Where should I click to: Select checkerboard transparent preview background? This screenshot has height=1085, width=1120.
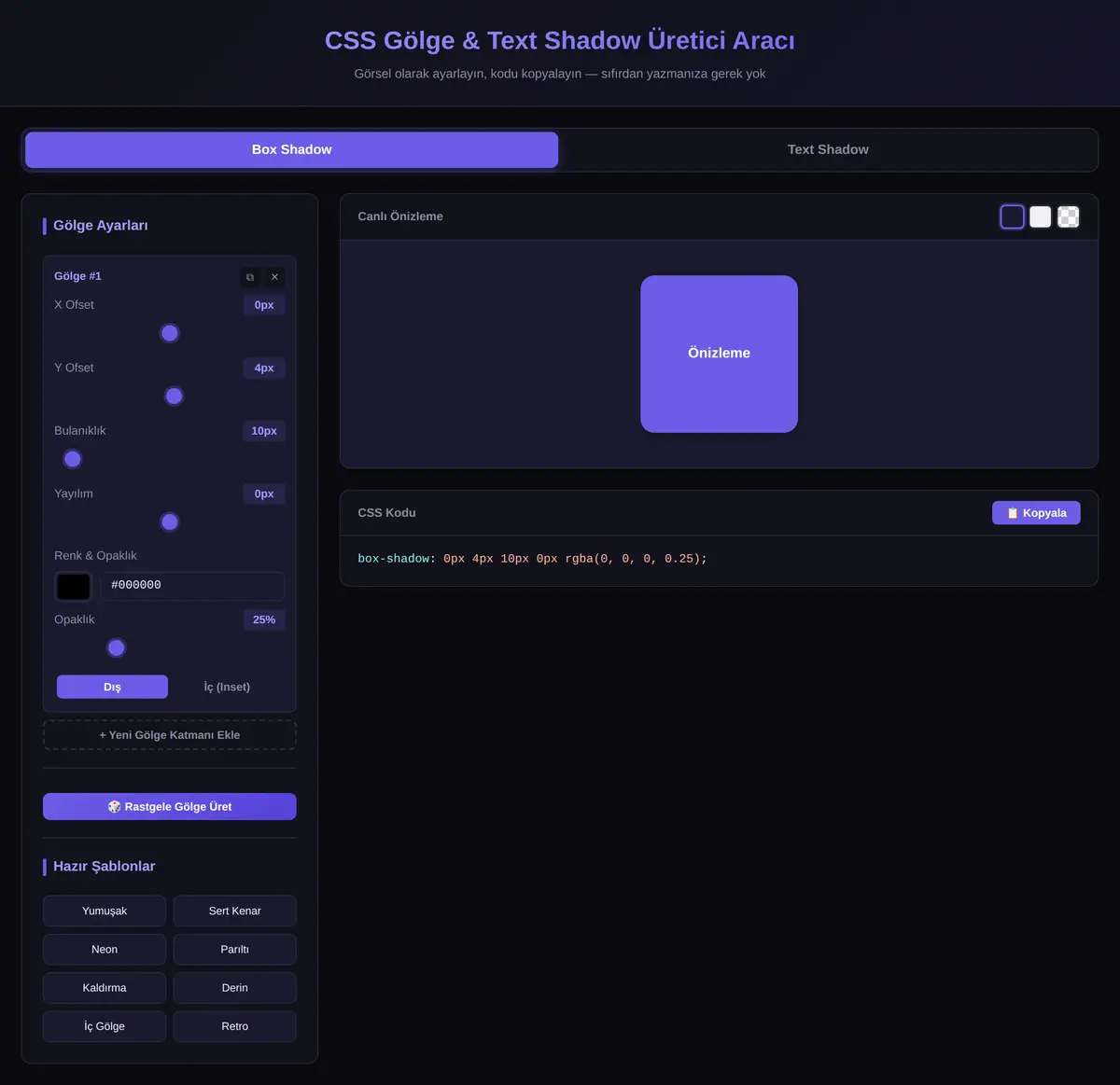coord(1069,216)
